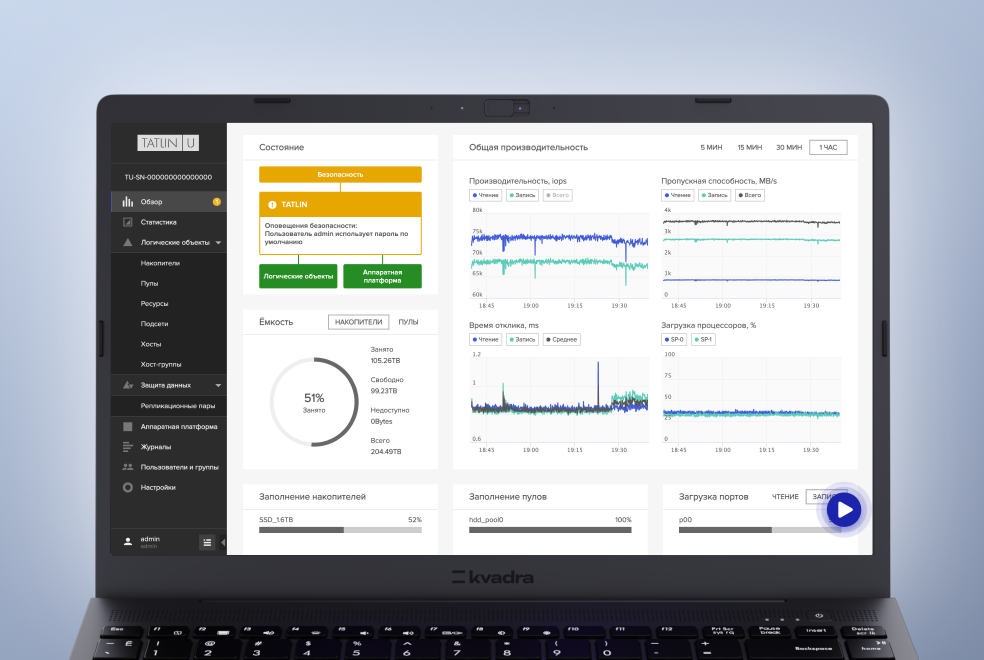Click the Пользователи и группы people icon
The image size is (984, 660).
pos(127,467)
